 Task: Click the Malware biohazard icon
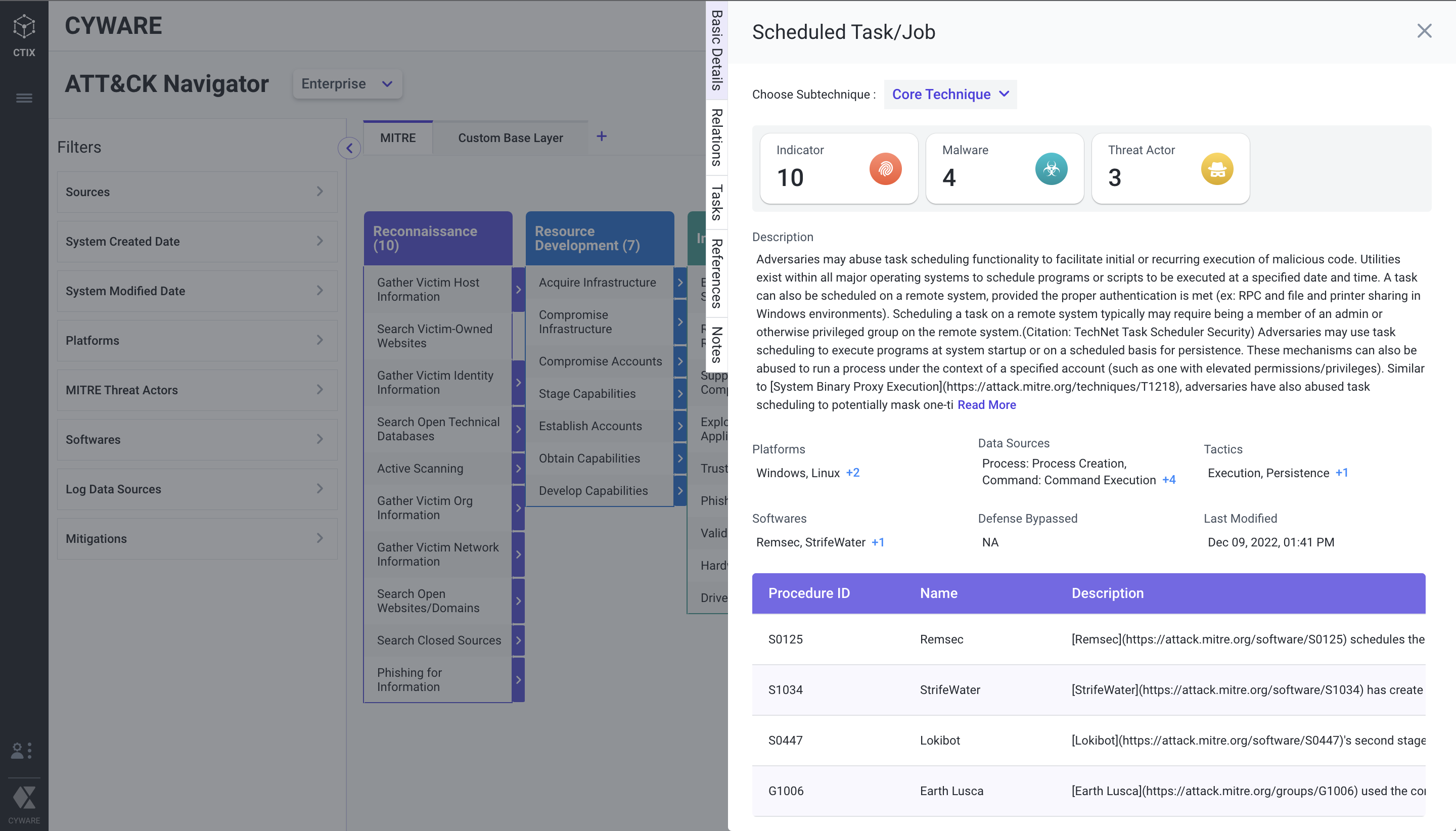click(1051, 168)
